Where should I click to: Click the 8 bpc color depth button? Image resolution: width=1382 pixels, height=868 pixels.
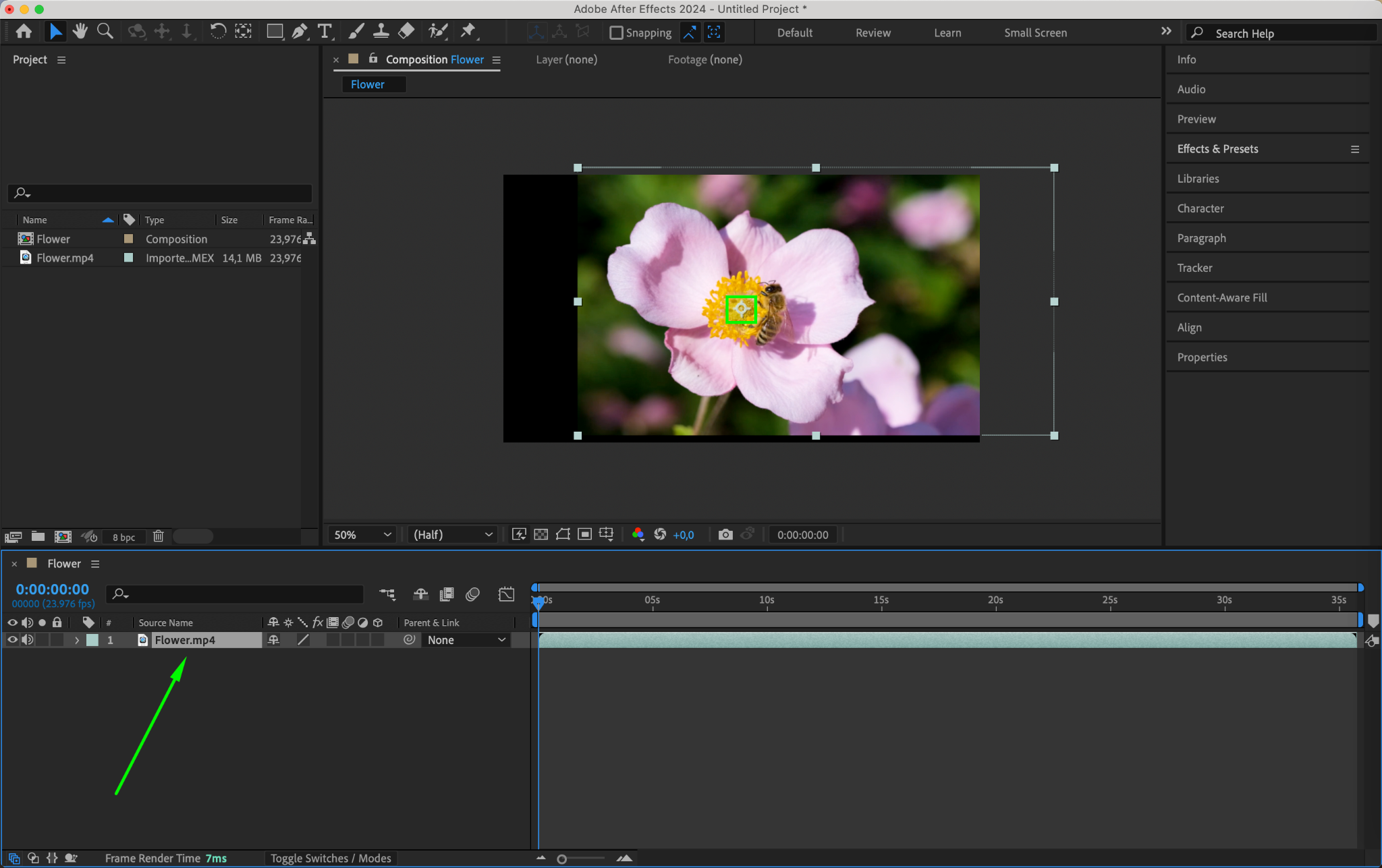click(123, 537)
